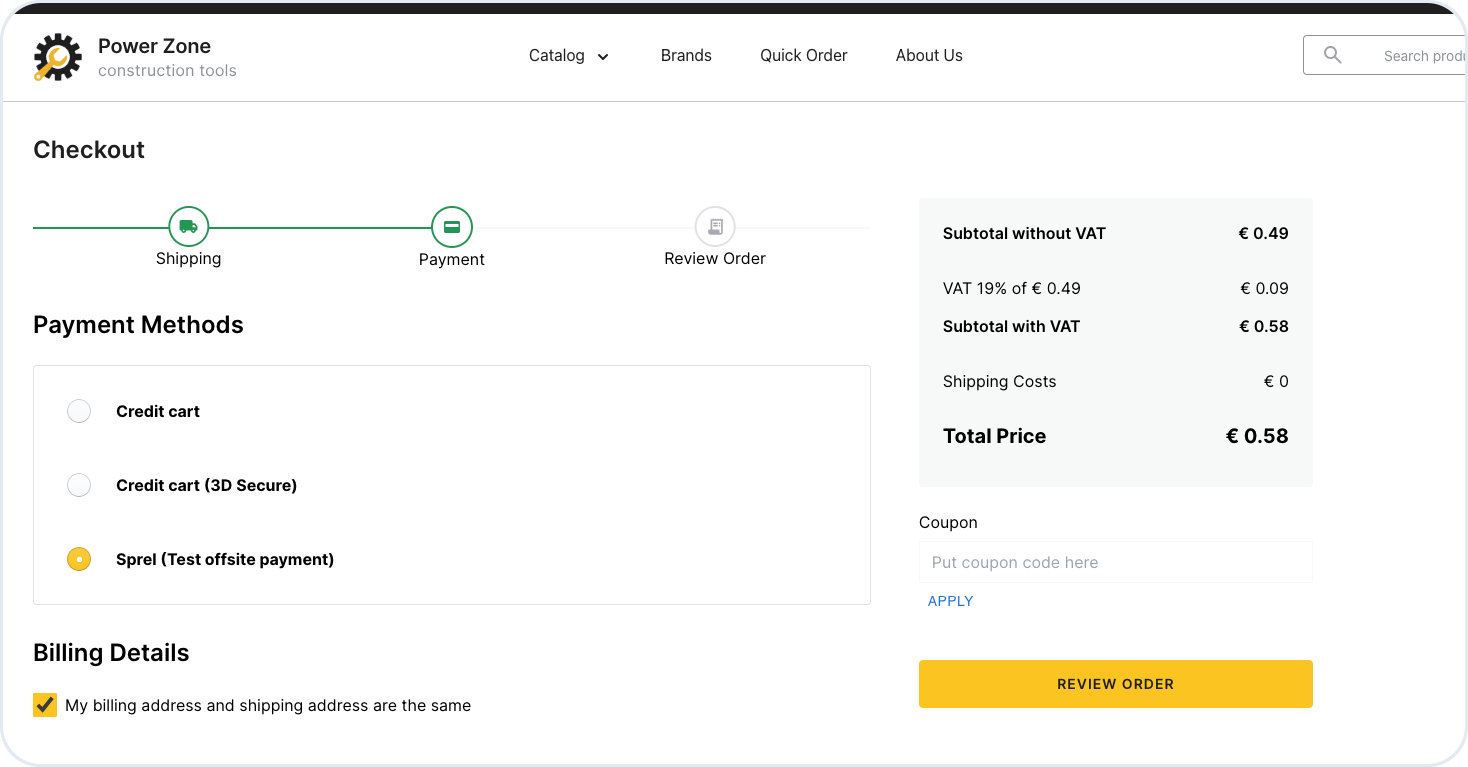Choose Credit cart (3D Secure) radio button
Screen dimensions: 1468x767
point(79,485)
